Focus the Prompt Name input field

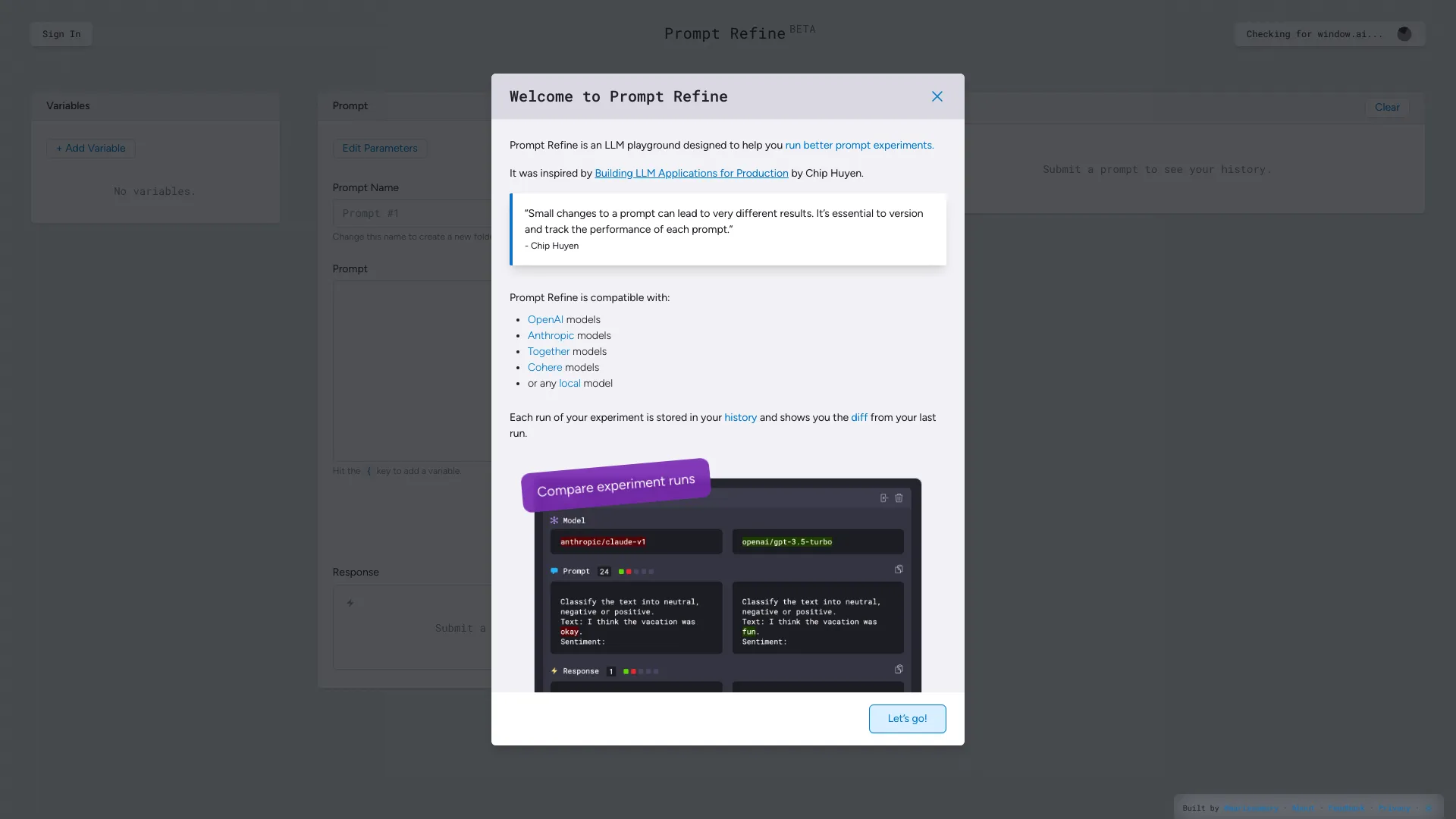412,213
